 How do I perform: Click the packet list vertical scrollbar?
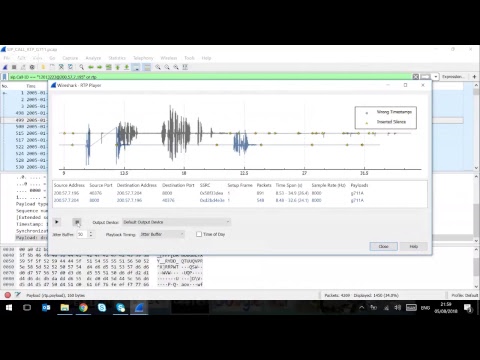pos(476,126)
